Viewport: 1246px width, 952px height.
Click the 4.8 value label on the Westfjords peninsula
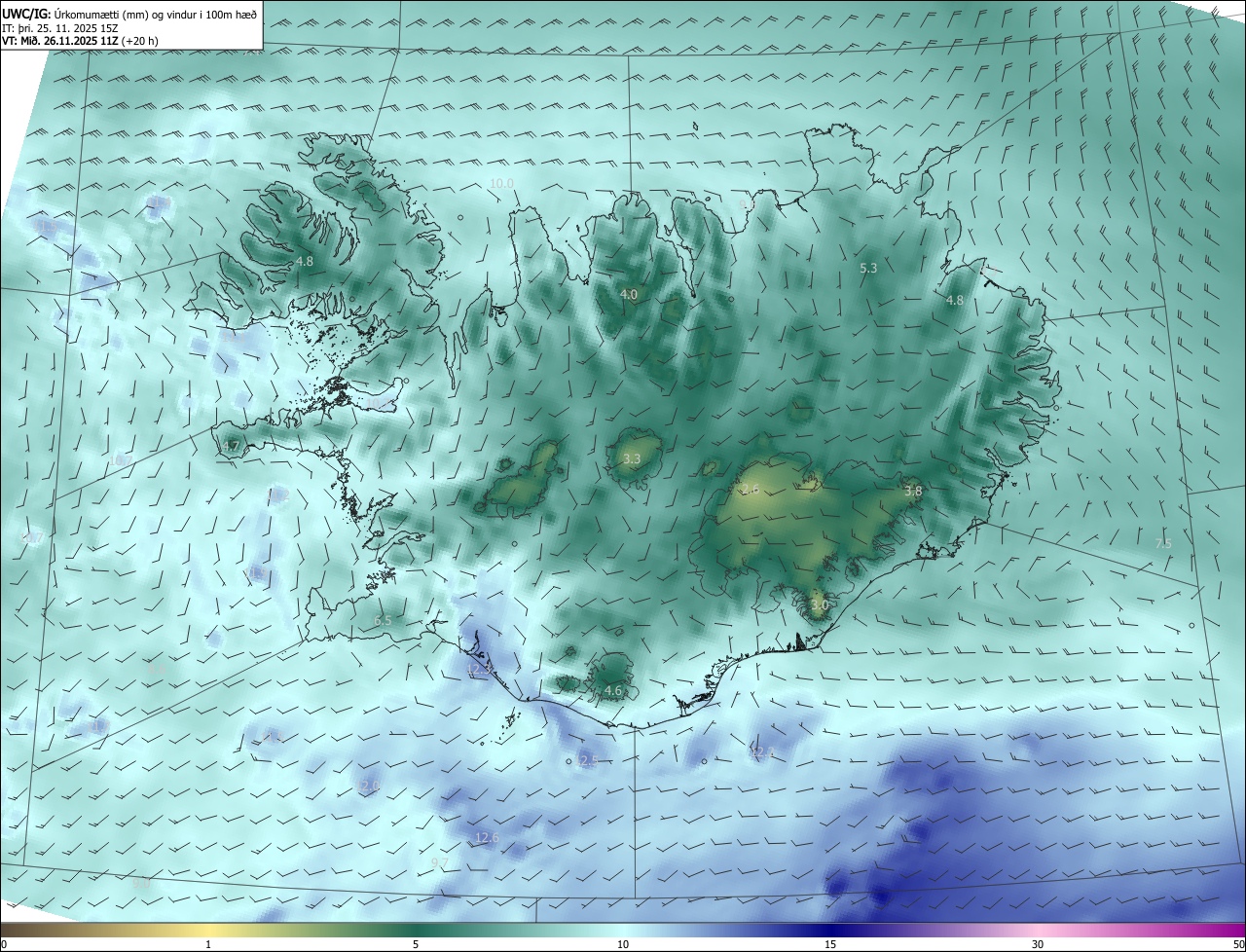point(305,262)
